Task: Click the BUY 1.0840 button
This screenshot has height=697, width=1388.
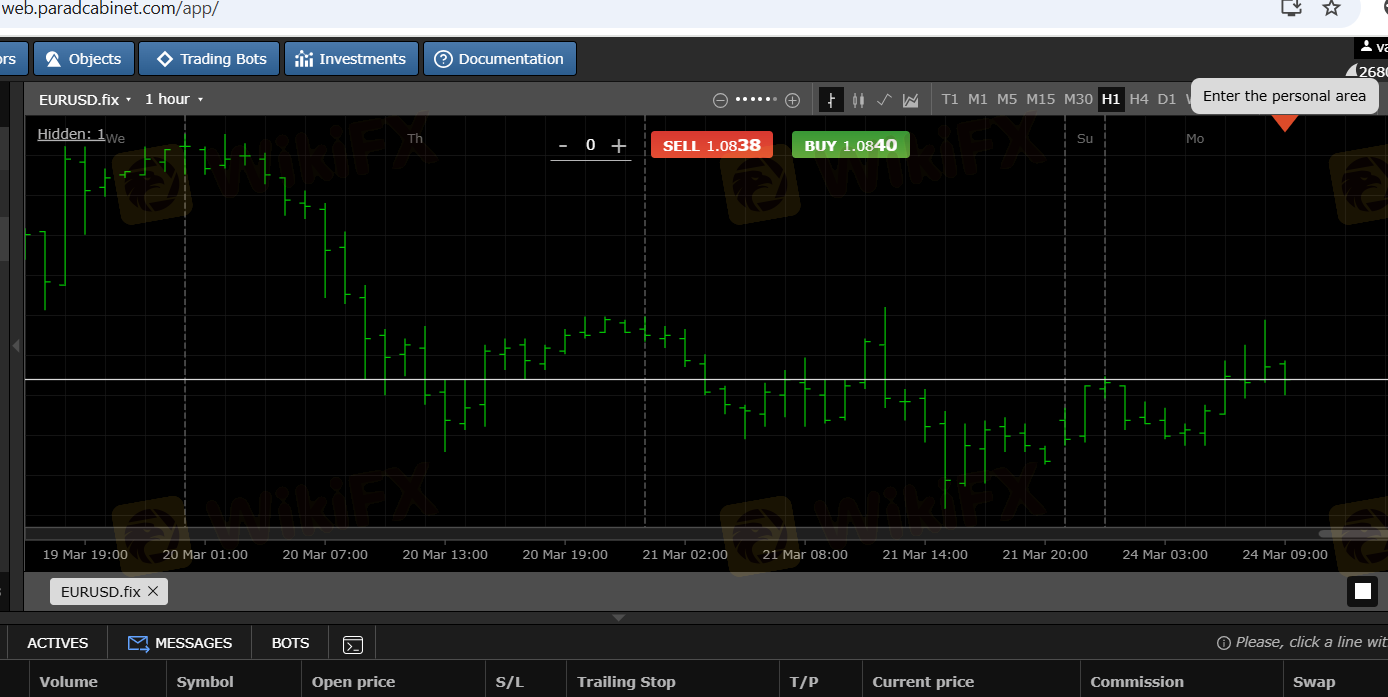Action: coord(851,145)
